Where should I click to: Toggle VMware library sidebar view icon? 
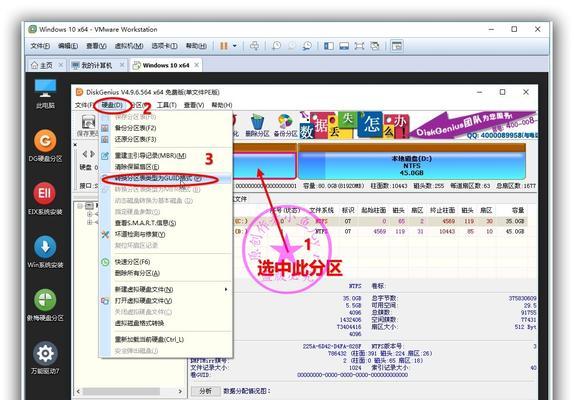tap(329, 46)
